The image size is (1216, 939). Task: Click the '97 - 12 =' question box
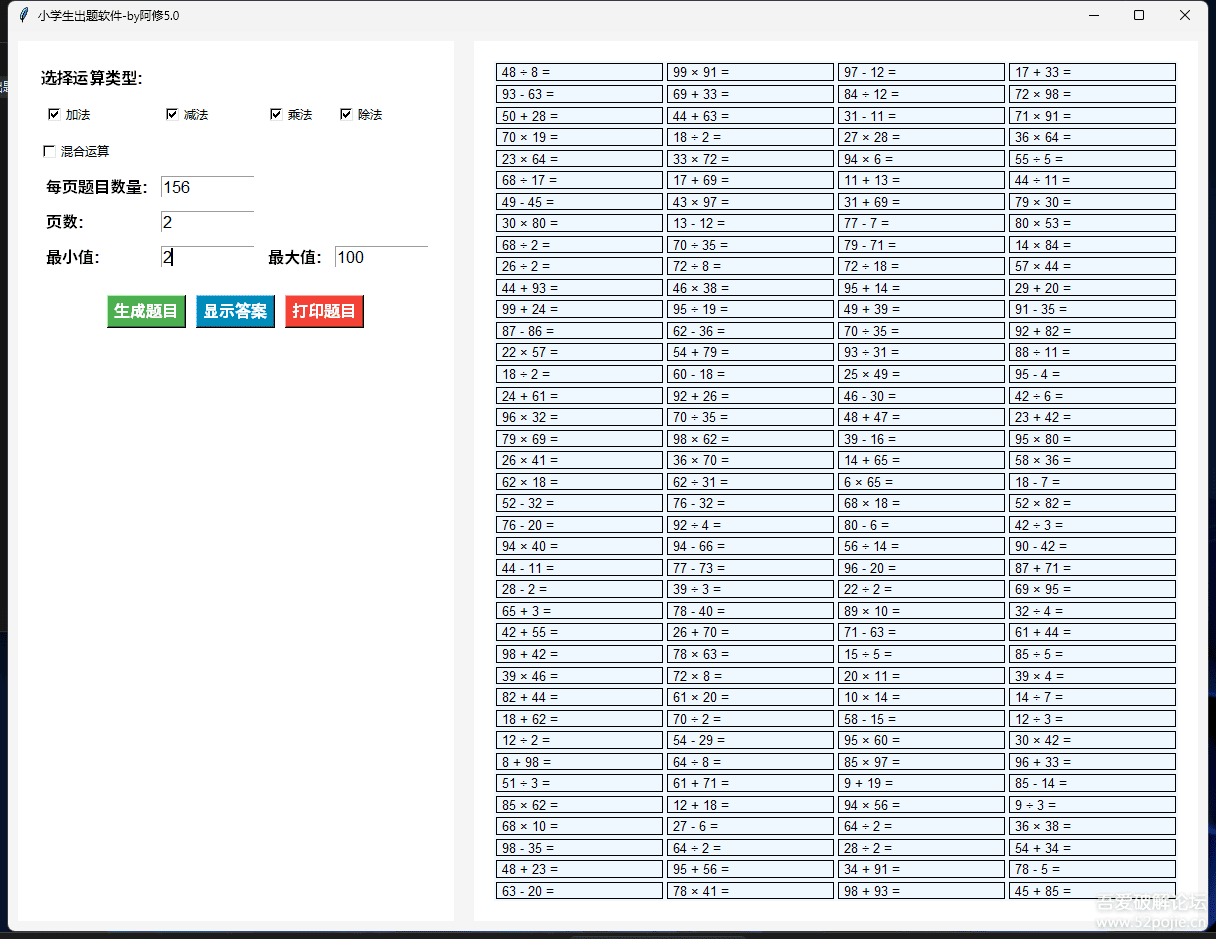point(921,72)
